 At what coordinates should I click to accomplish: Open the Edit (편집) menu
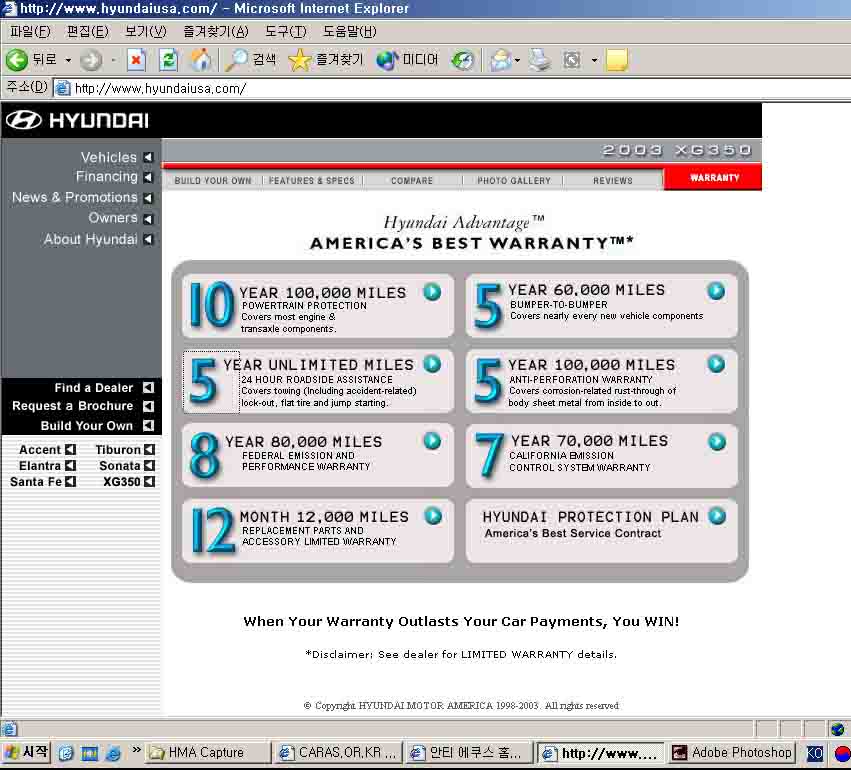coord(87,31)
